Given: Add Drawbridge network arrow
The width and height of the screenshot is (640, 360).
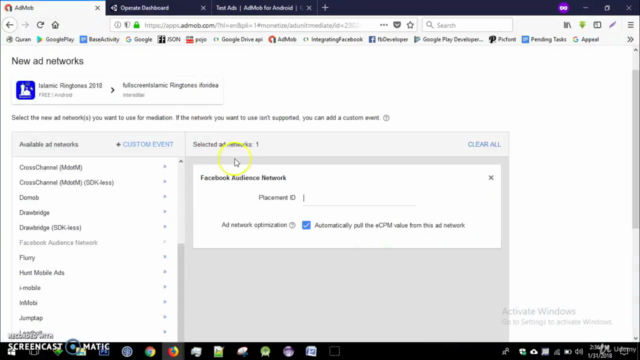Looking at the screenshot, I should 165,212.
